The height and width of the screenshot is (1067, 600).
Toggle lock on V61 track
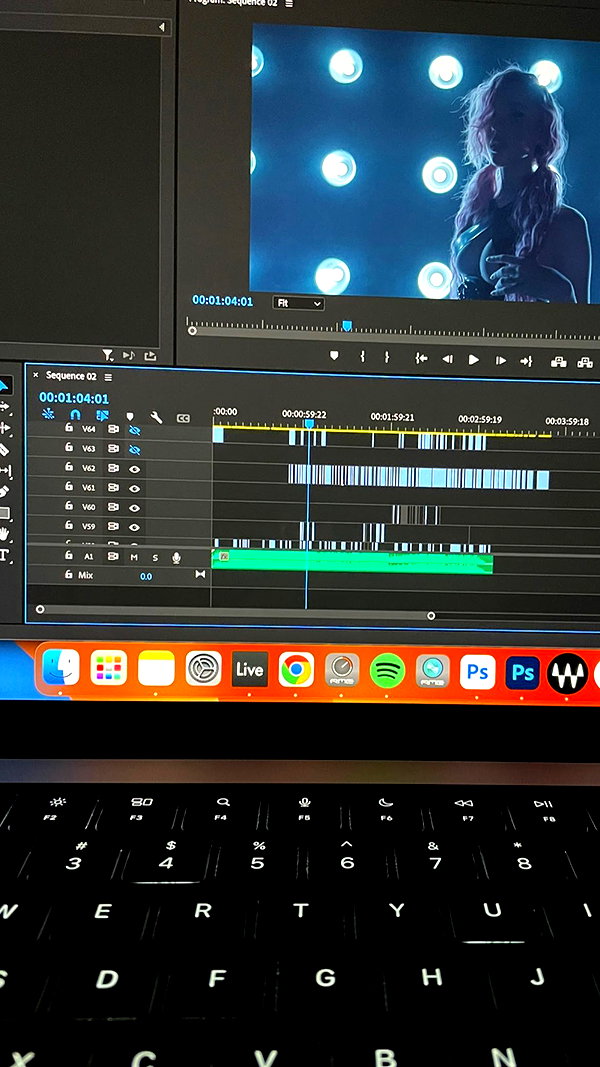pos(69,486)
